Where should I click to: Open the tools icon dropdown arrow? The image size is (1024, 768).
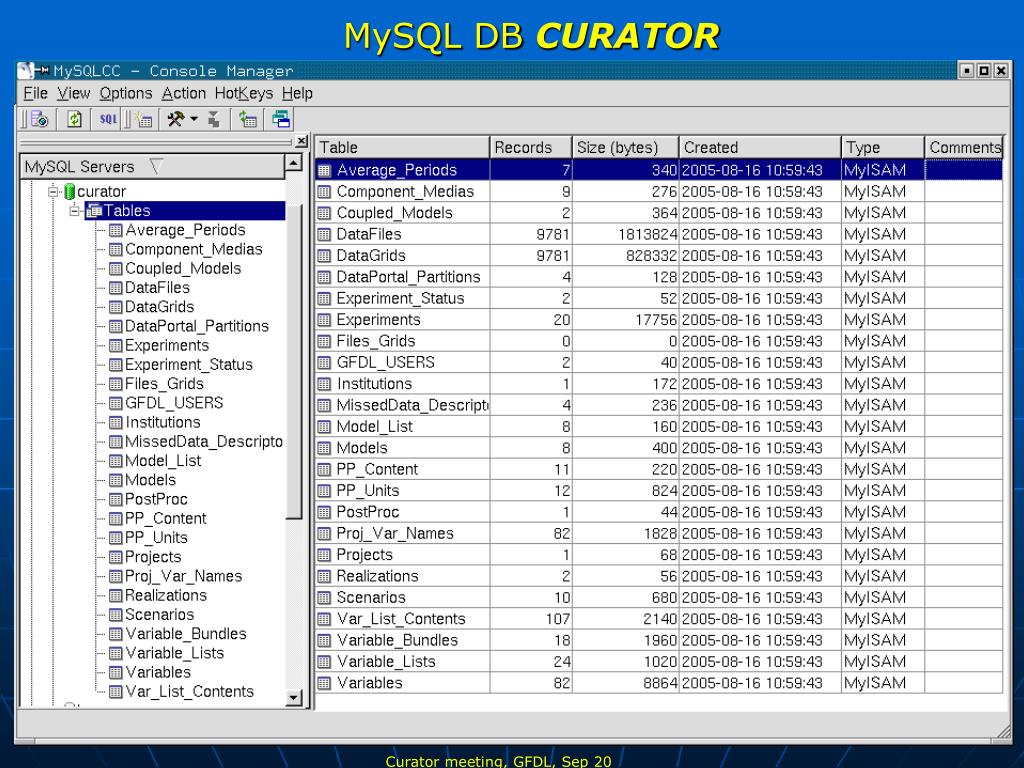point(194,120)
